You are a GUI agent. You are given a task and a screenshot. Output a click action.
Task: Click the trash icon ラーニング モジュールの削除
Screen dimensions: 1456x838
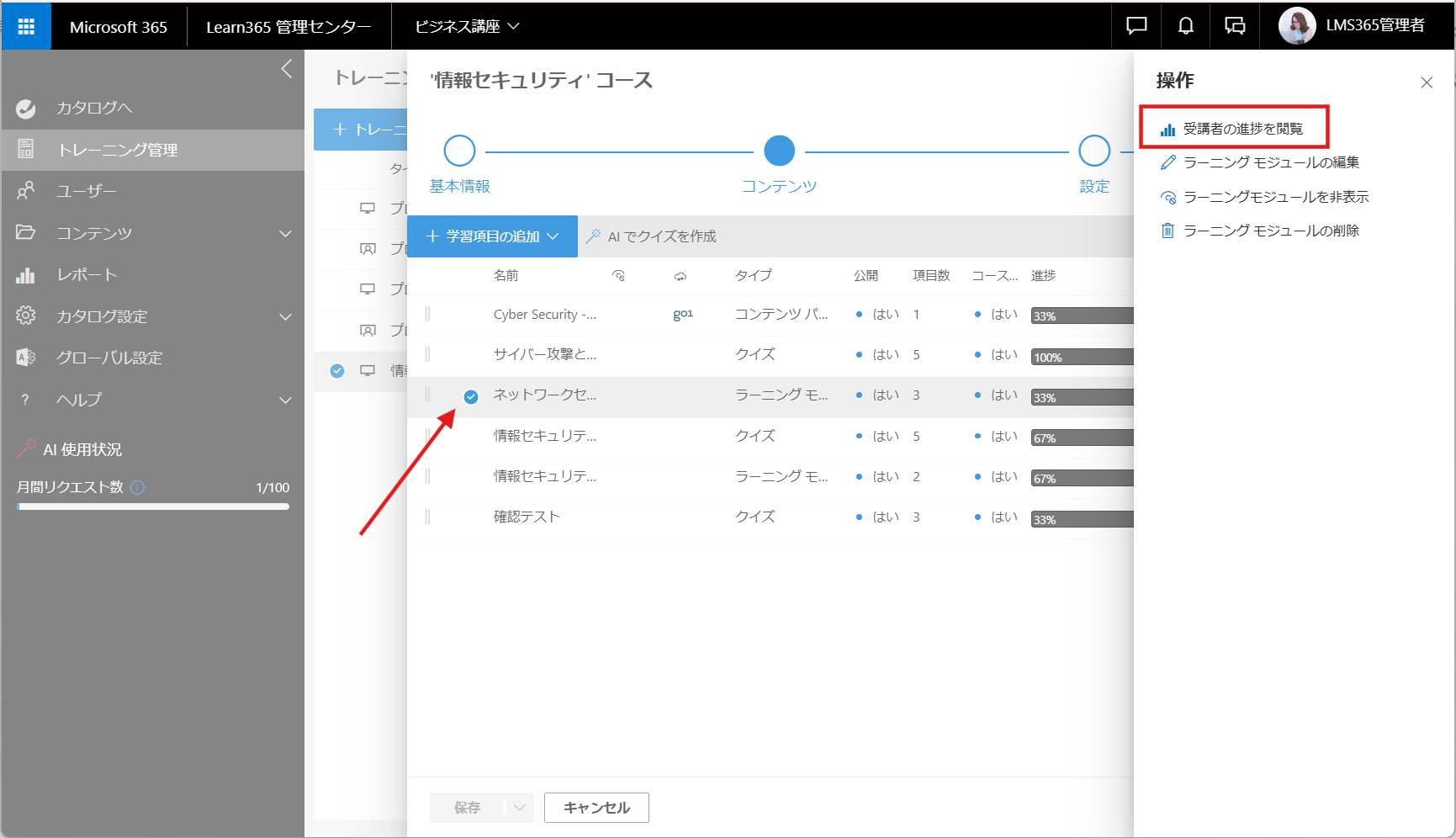click(1167, 231)
